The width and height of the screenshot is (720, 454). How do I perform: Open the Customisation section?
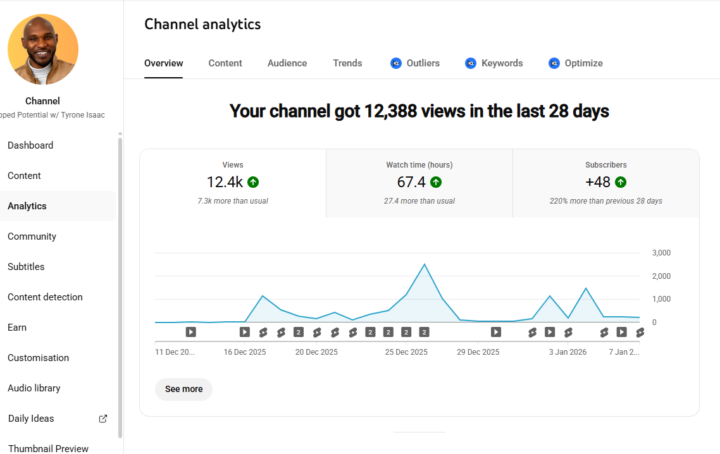click(38, 358)
